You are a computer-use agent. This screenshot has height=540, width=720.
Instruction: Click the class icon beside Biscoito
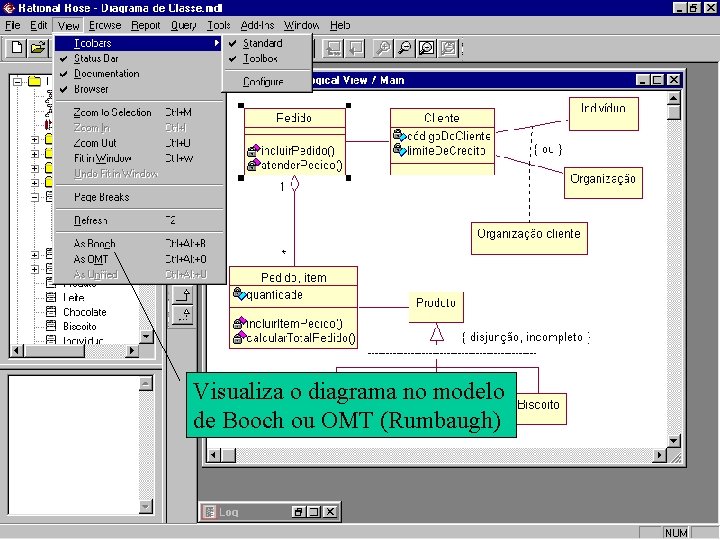pos(51,326)
